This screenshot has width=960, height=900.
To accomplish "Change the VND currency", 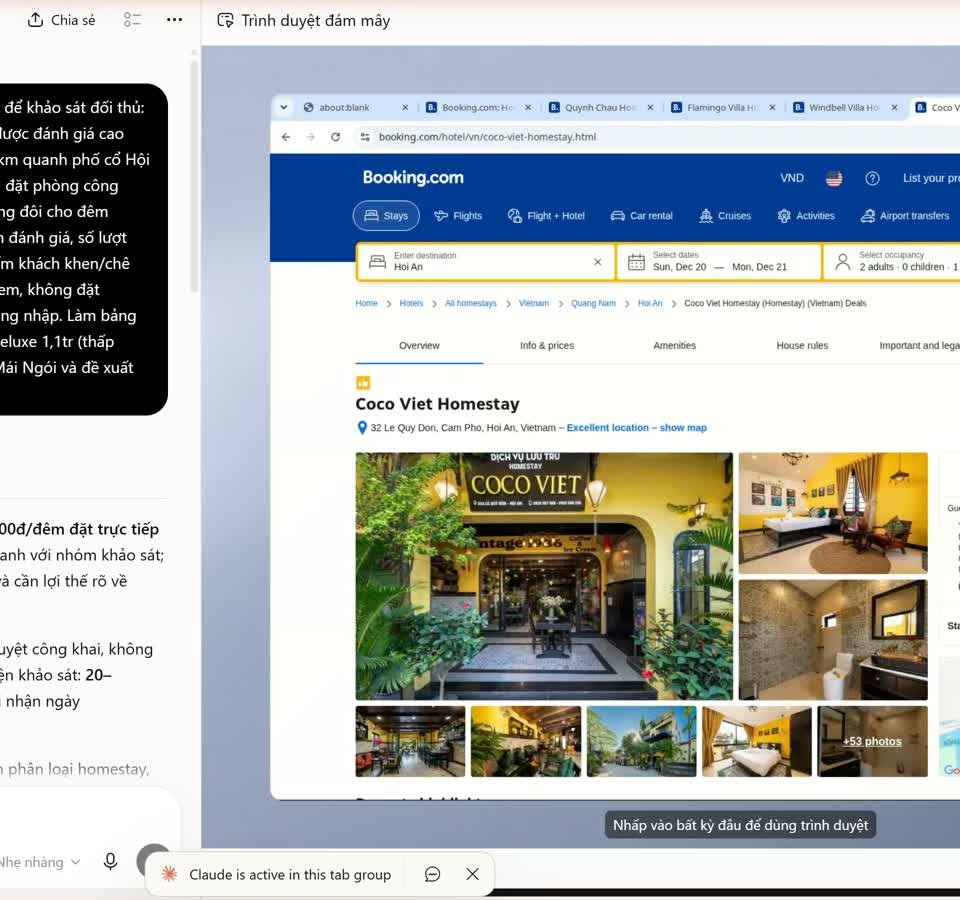I will tap(792, 178).
